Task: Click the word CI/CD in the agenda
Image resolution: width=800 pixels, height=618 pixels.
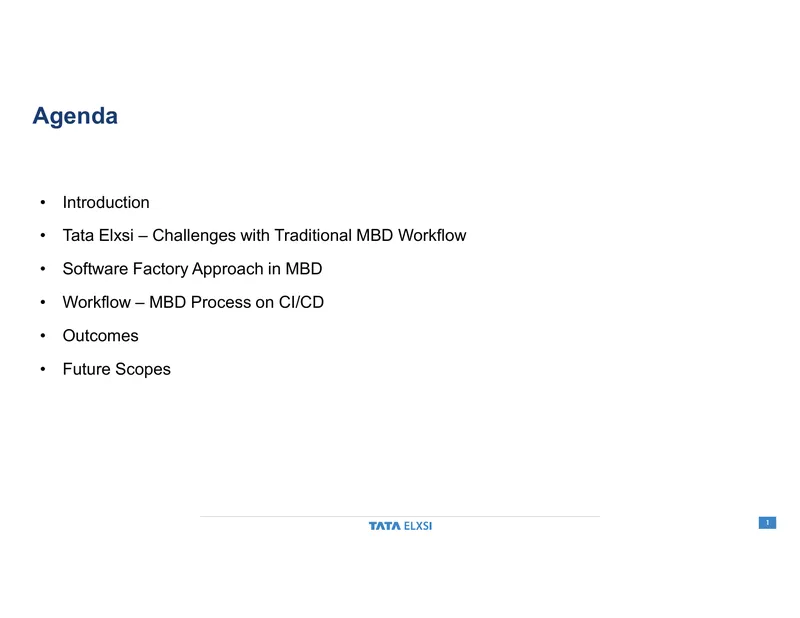Action: pos(301,303)
